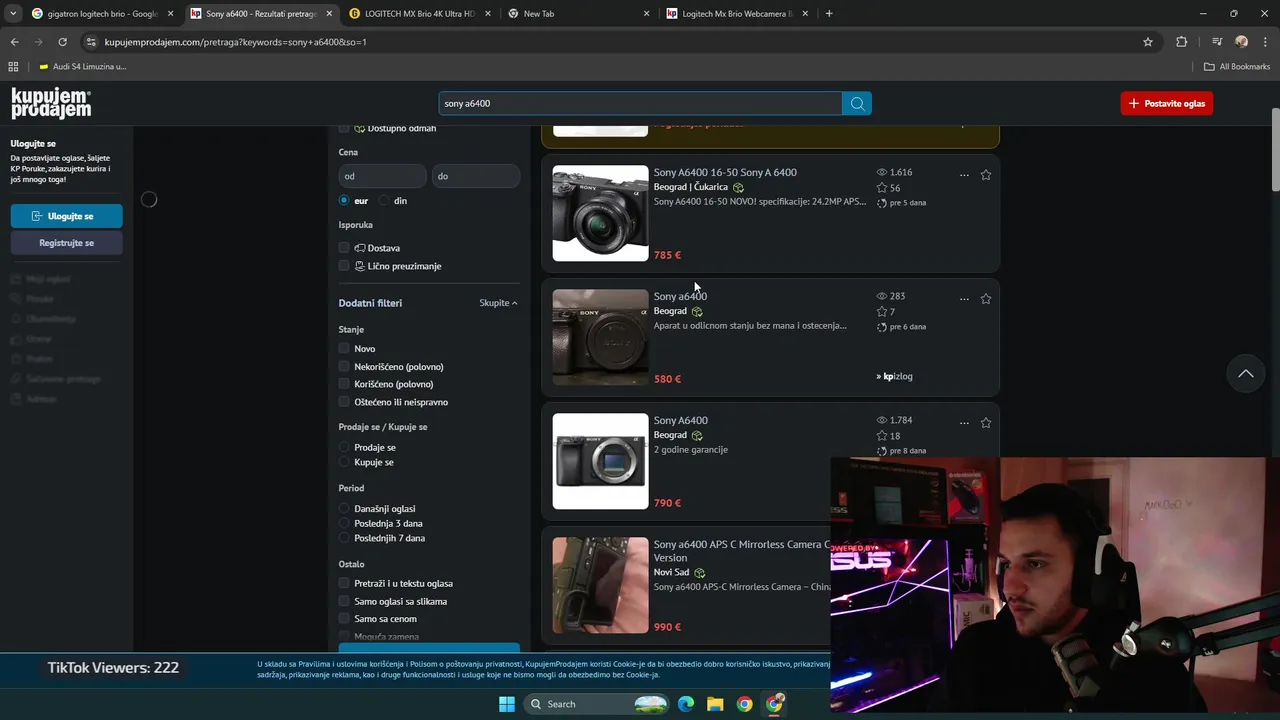Select the Kupuje se radio option
Viewport: 1280px width, 720px height.
[344, 462]
